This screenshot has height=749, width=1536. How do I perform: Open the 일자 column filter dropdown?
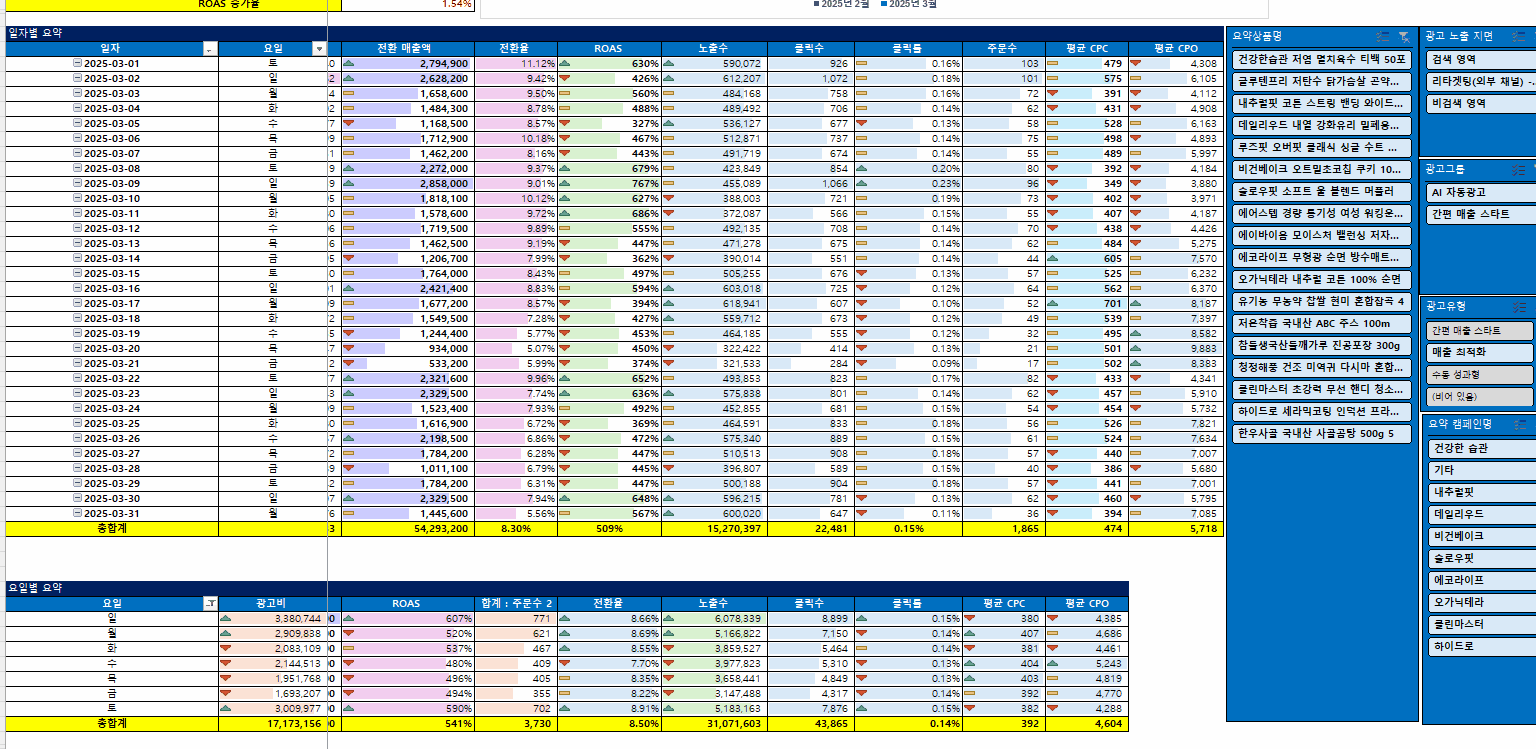click(x=209, y=48)
